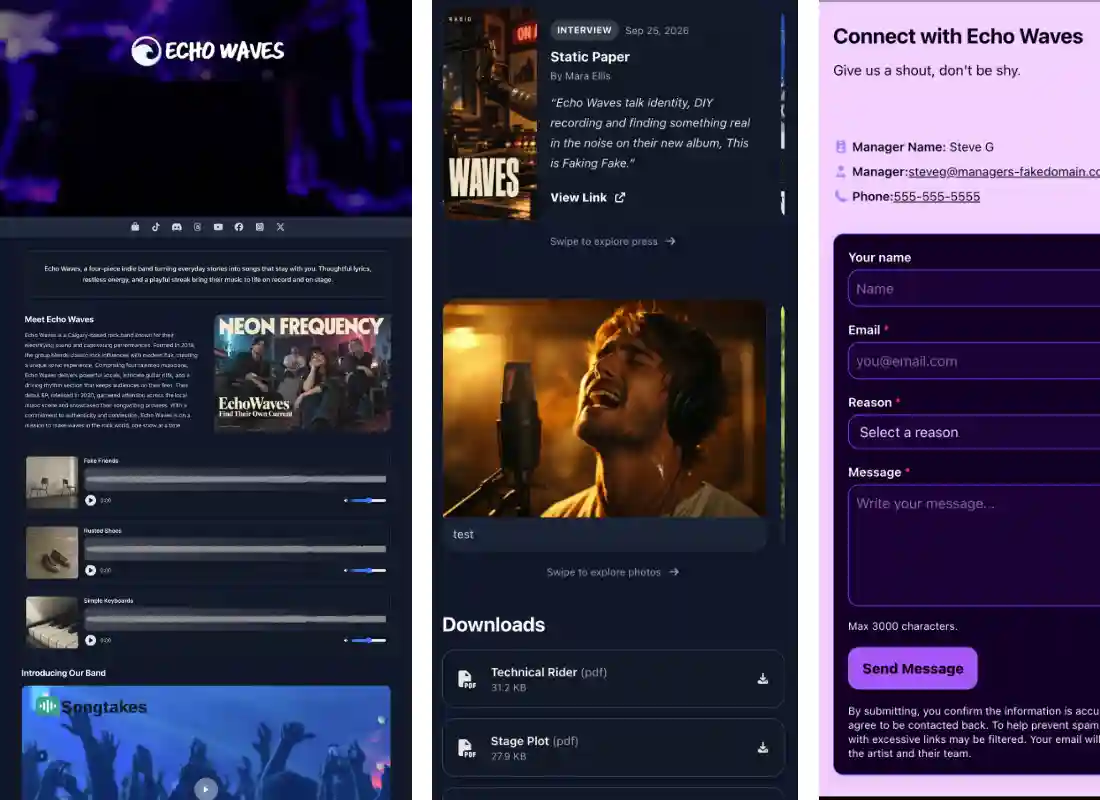The width and height of the screenshot is (1100, 800).
Task: Open the YouTube social icon
Action: (218, 227)
